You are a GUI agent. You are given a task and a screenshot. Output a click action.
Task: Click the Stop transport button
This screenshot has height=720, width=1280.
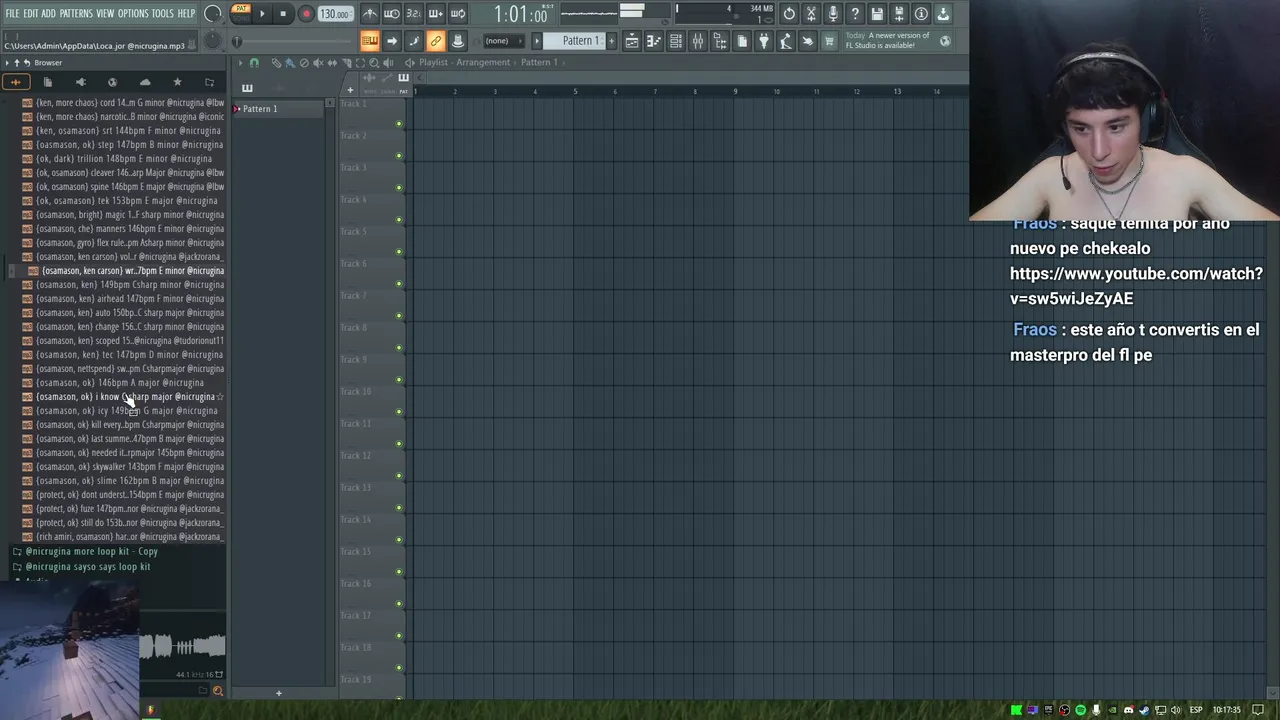[x=283, y=14]
